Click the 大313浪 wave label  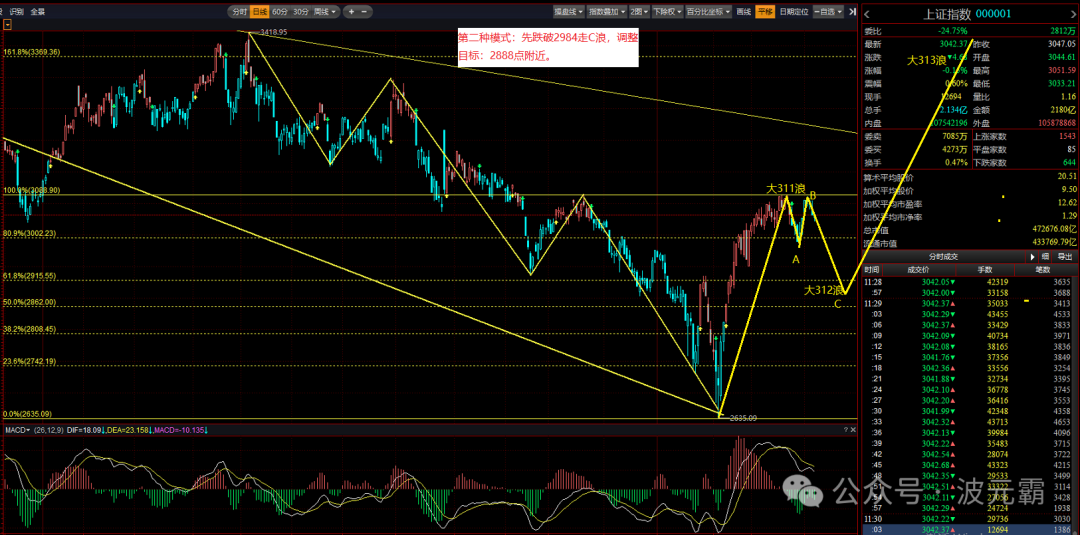tap(926, 61)
